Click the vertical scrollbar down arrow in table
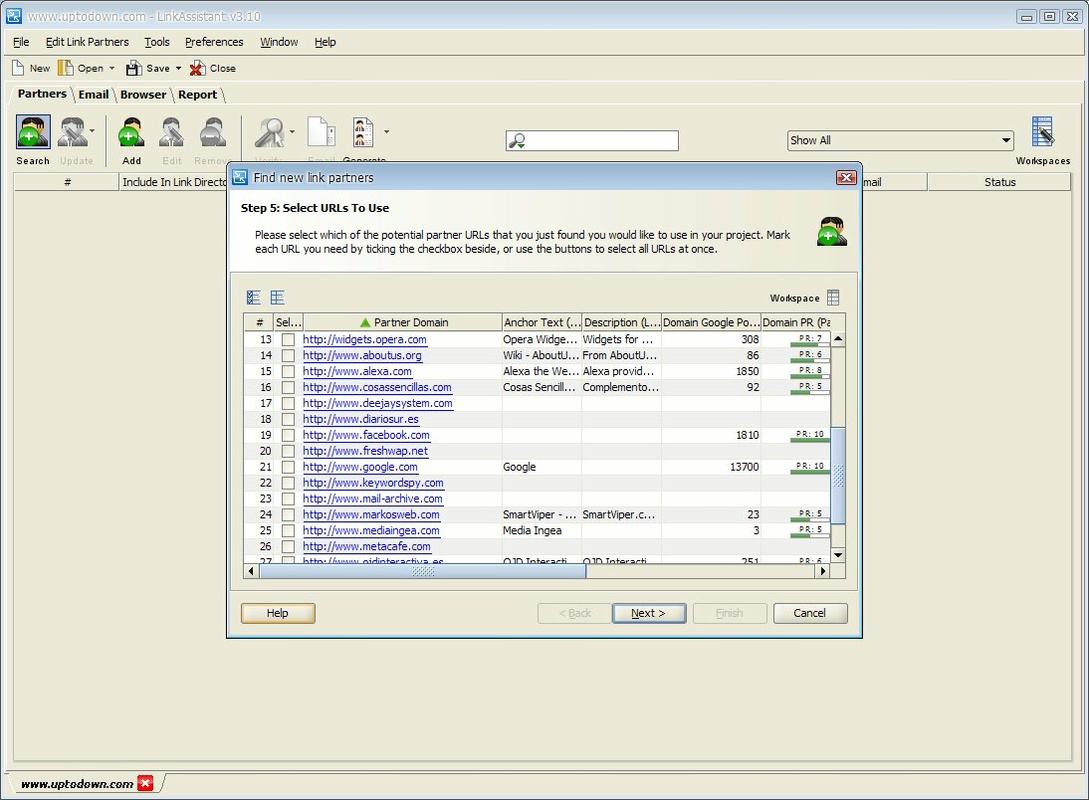Image resolution: width=1089 pixels, height=800 pixels. tap(838, 555)
